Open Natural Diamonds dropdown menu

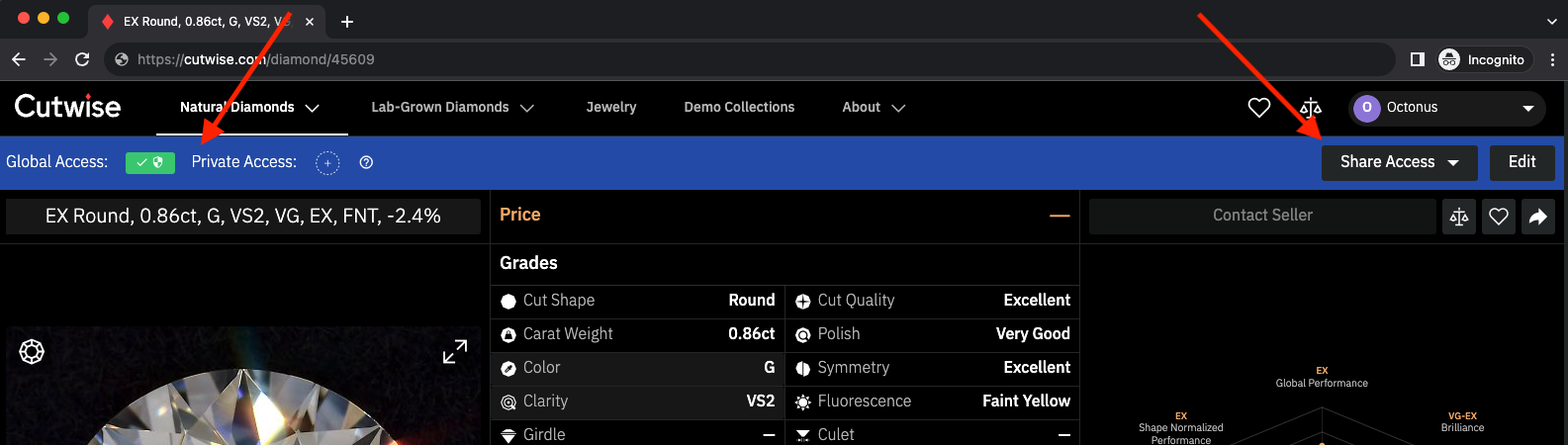tap(249, 107)
